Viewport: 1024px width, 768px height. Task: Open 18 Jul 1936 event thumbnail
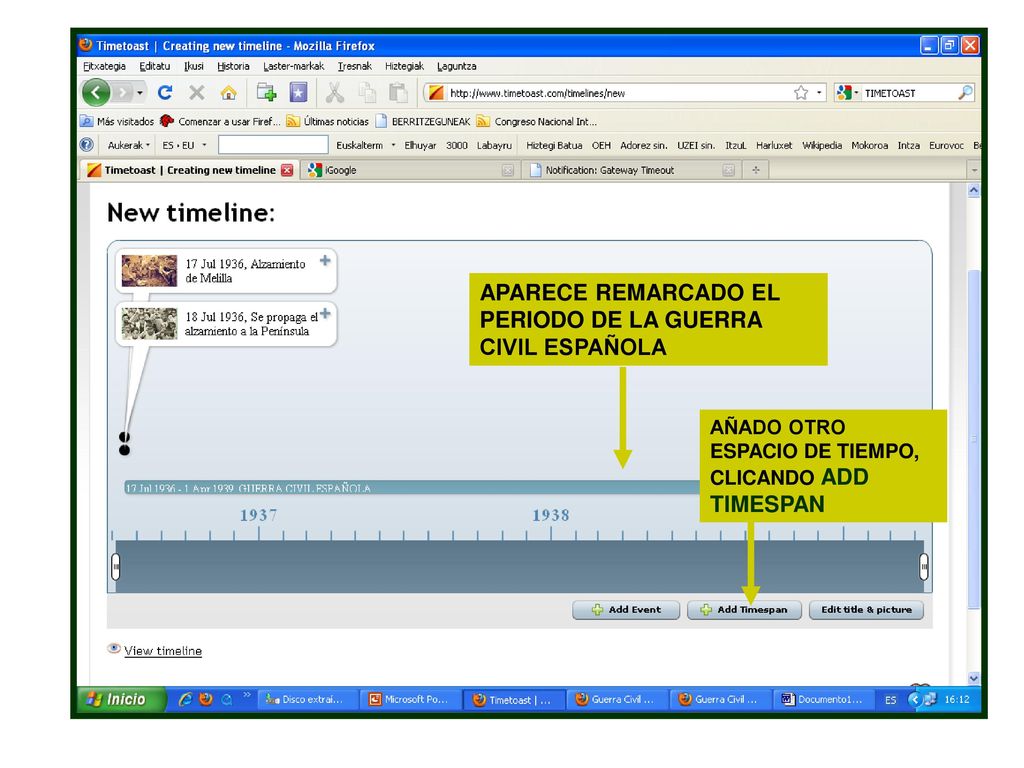click(x=149, y=324)
